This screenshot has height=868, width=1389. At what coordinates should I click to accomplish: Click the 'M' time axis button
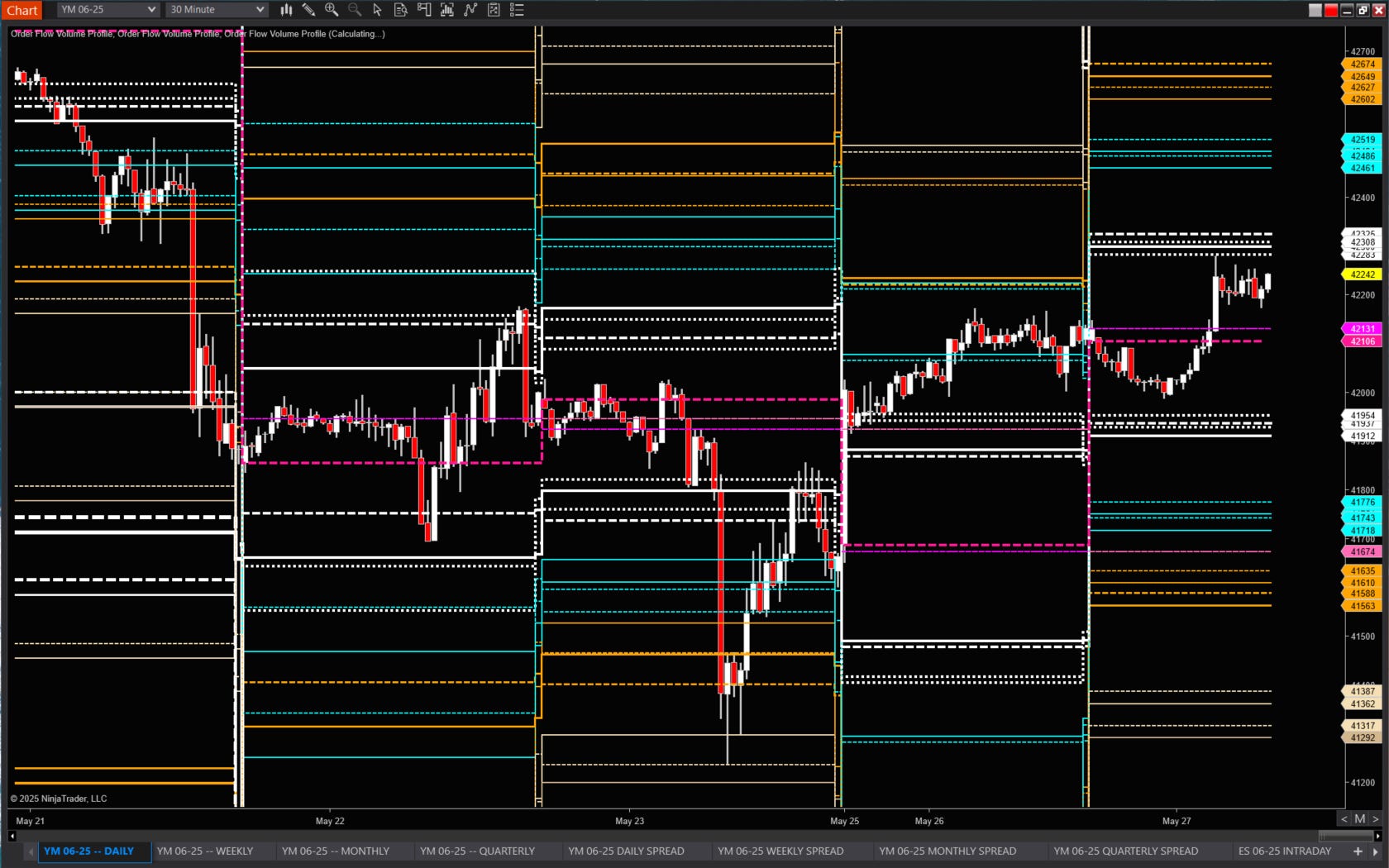(x=1360, y=818)
